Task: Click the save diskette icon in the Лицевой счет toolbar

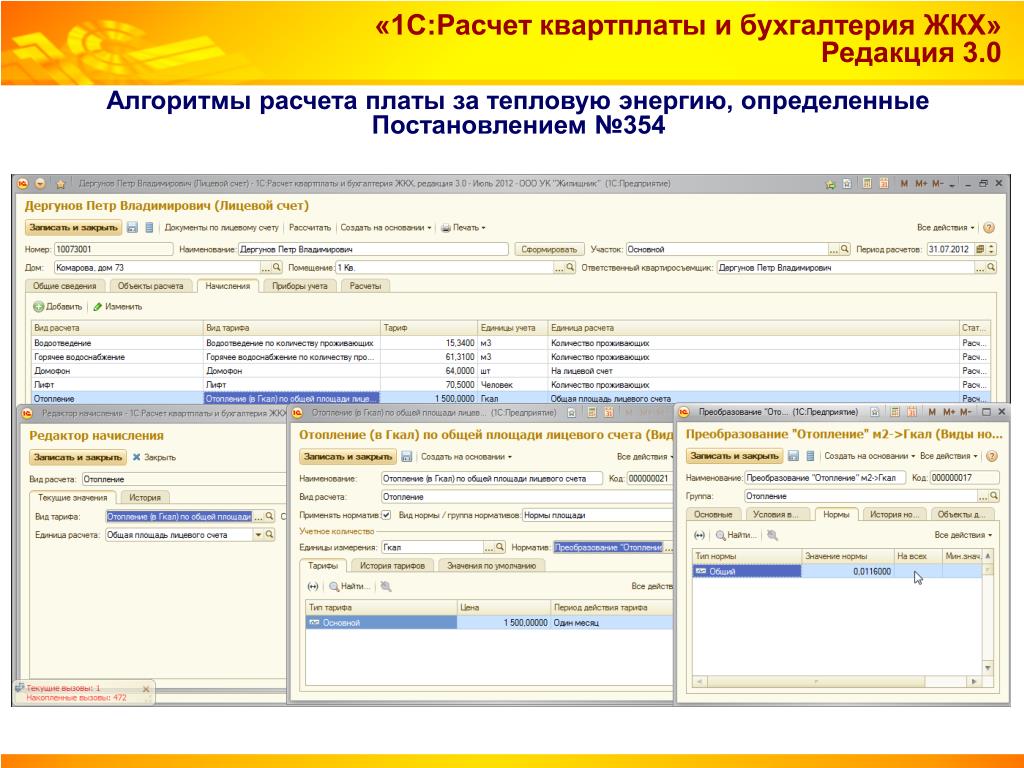Action: (133, 227)
